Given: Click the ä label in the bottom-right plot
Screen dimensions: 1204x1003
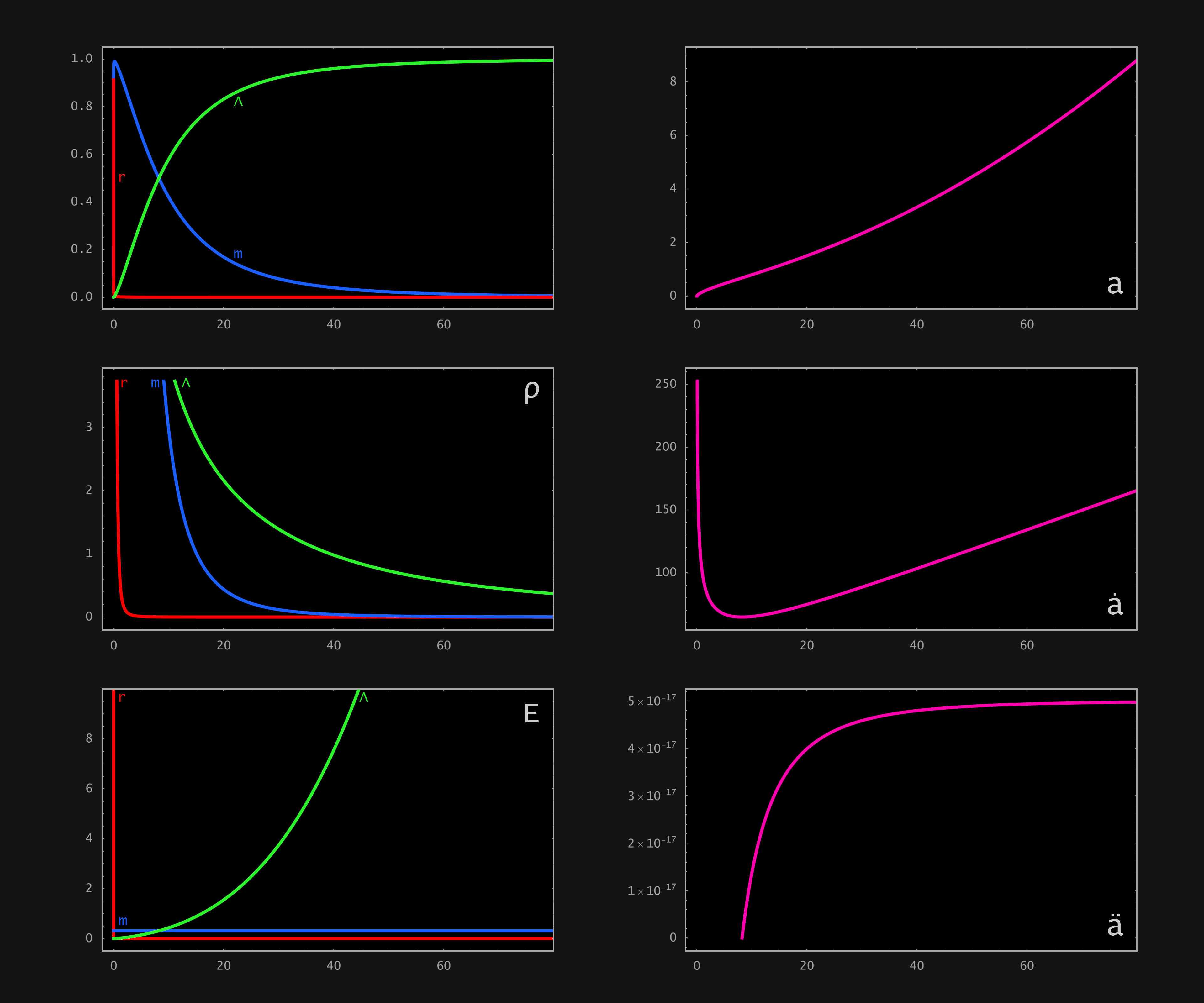Looking at the screenshot, I should point(1115,925).
